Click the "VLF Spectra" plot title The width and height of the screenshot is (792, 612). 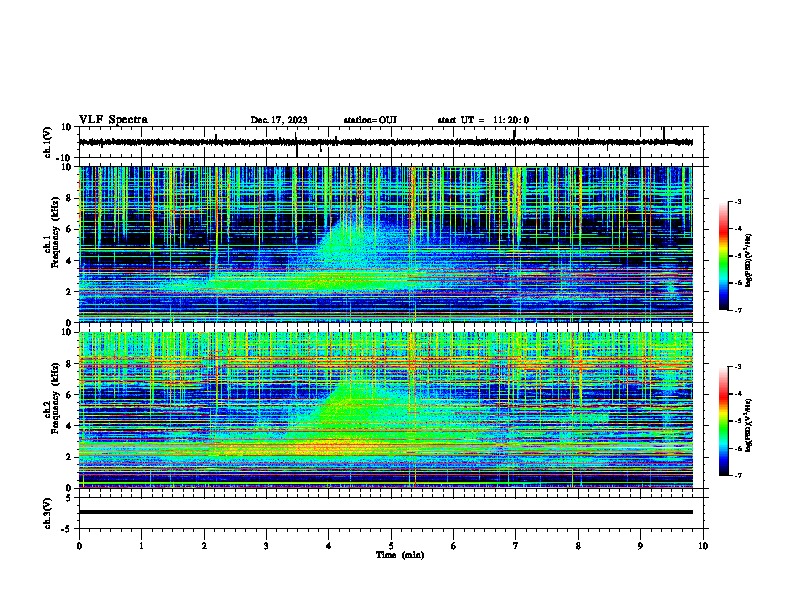tap(113, 120)
